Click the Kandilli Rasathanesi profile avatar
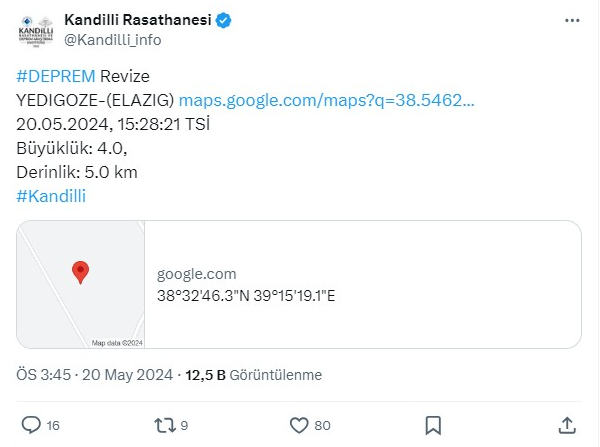Image resolution: width=600 pixels, height=447 pixels. pos(36,29)
